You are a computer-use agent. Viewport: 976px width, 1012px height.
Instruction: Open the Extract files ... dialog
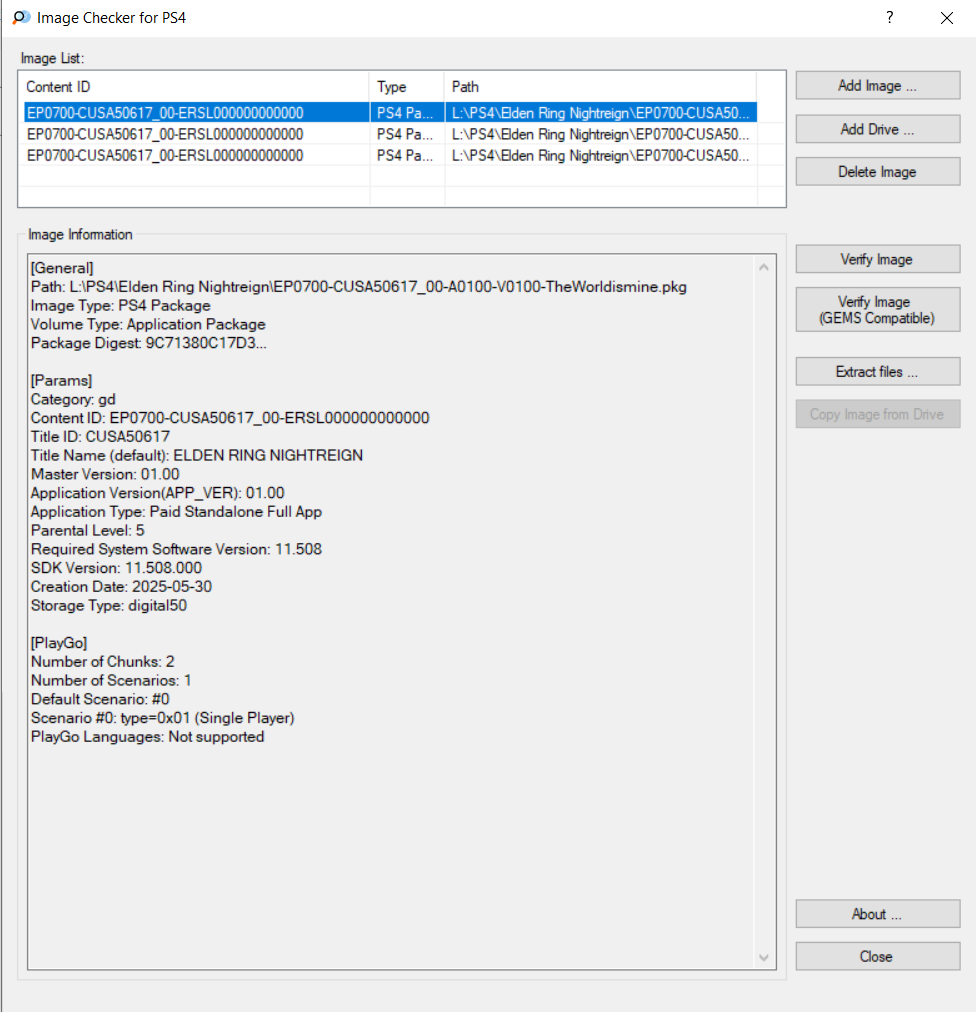[x=877, y=372]
